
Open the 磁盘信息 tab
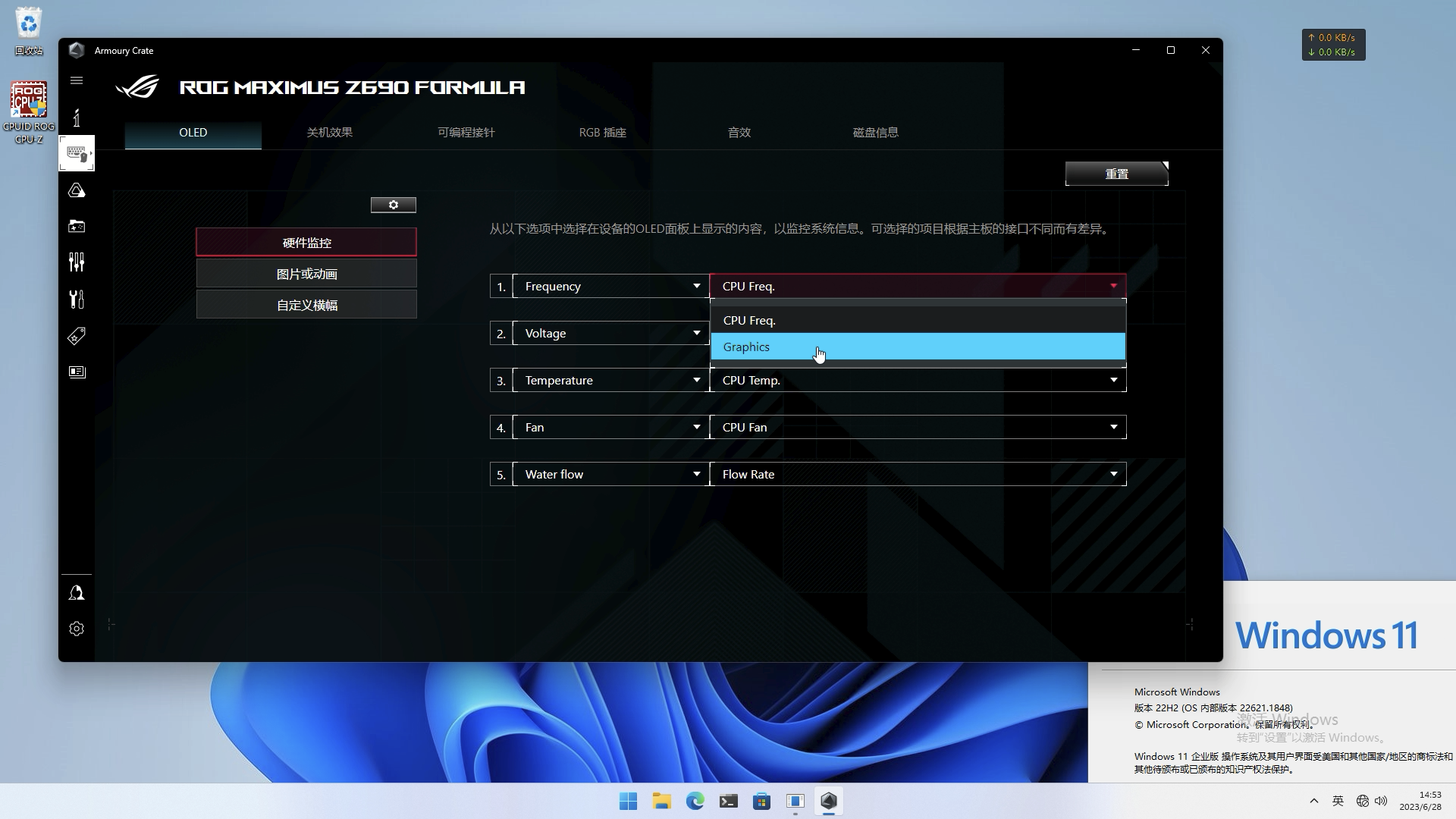click(876, 133)
